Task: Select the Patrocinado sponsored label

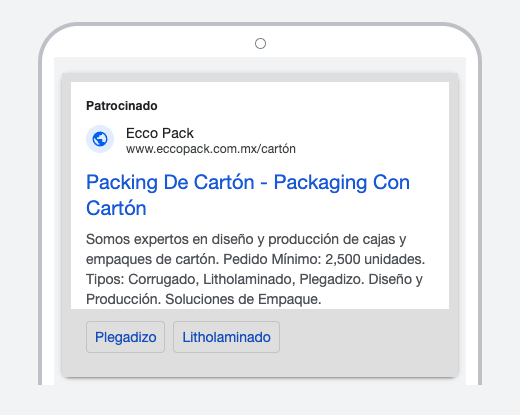Action: click(x=122, y=106)
